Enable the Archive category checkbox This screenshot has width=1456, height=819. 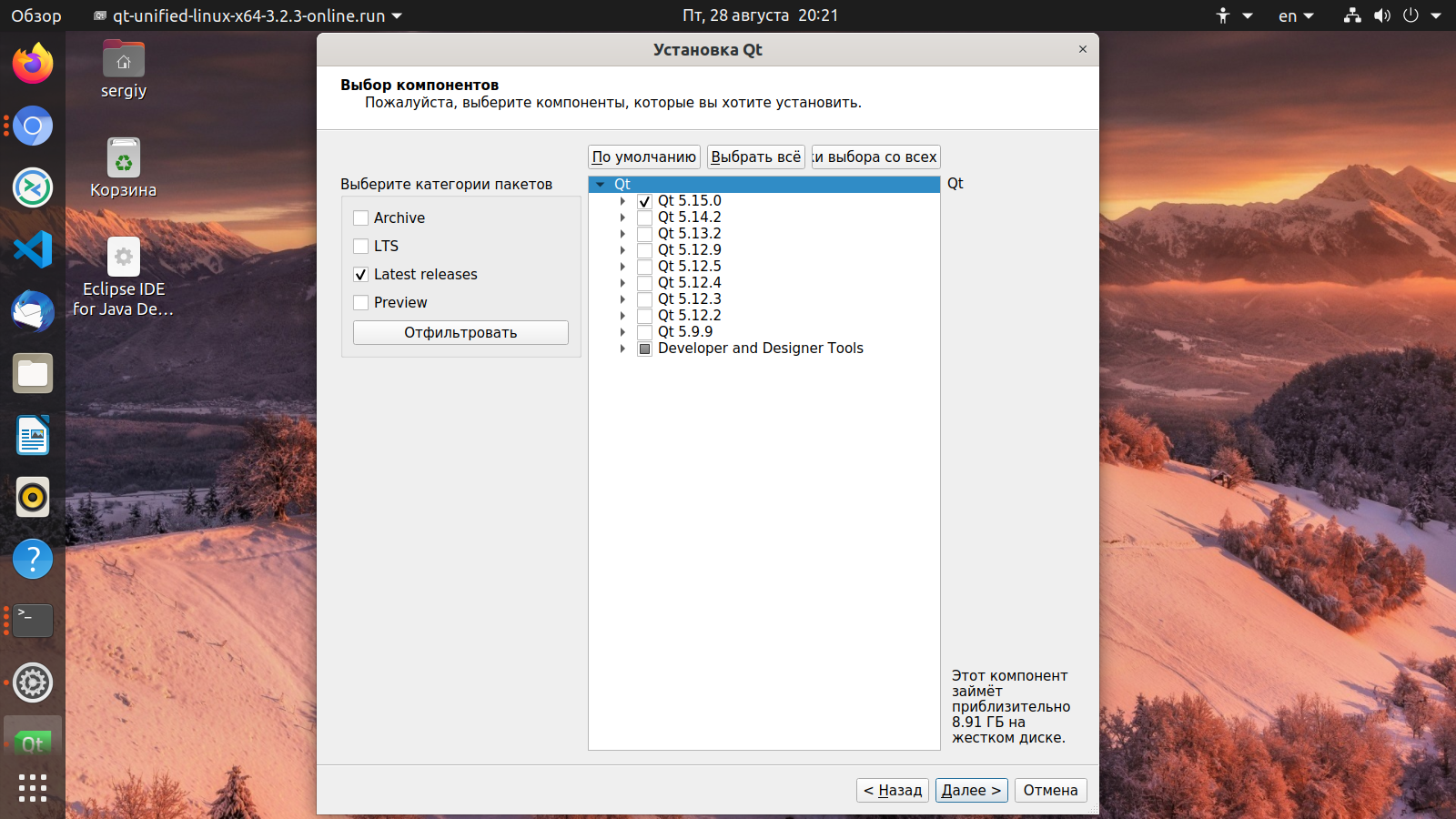pos(361,218)
